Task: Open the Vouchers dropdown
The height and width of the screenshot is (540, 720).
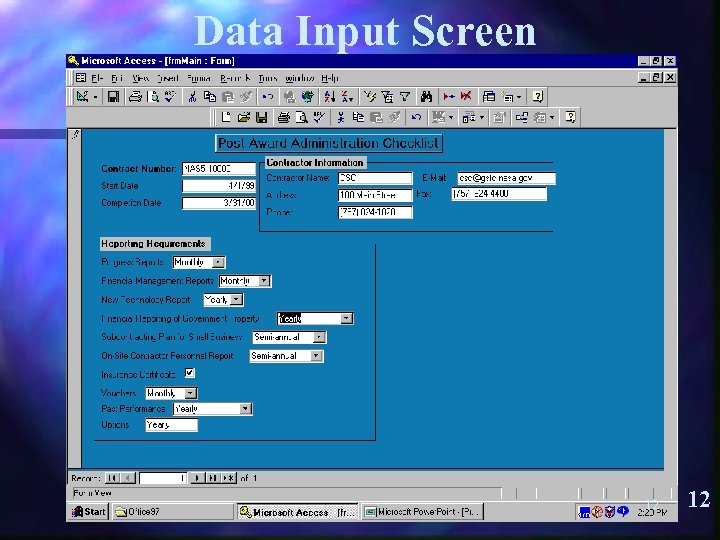Action: [191, 394]
